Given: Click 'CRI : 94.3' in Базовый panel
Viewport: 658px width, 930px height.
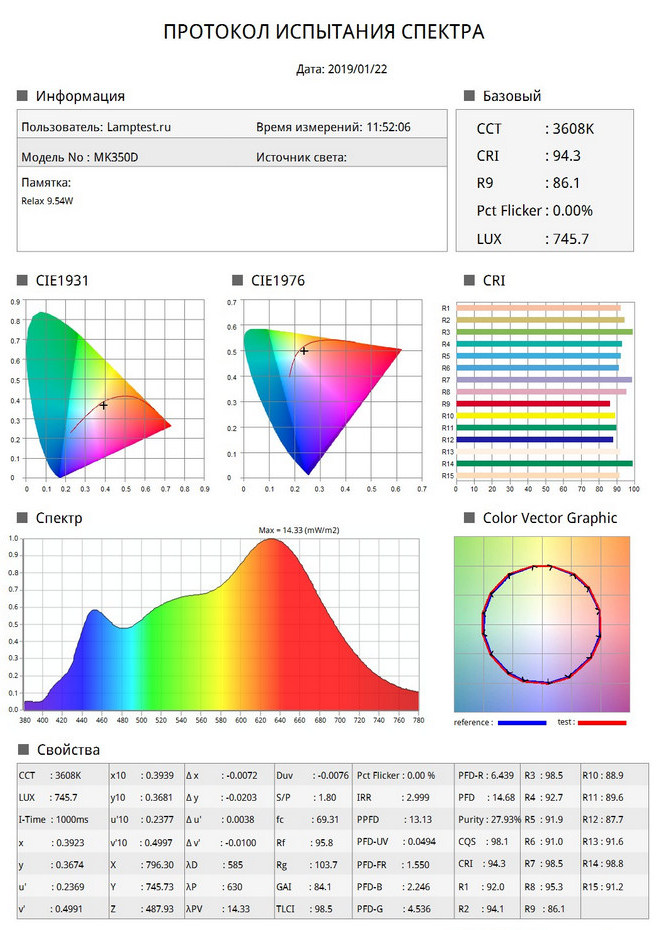Looking at the screenshot, I should coord(529,156).
